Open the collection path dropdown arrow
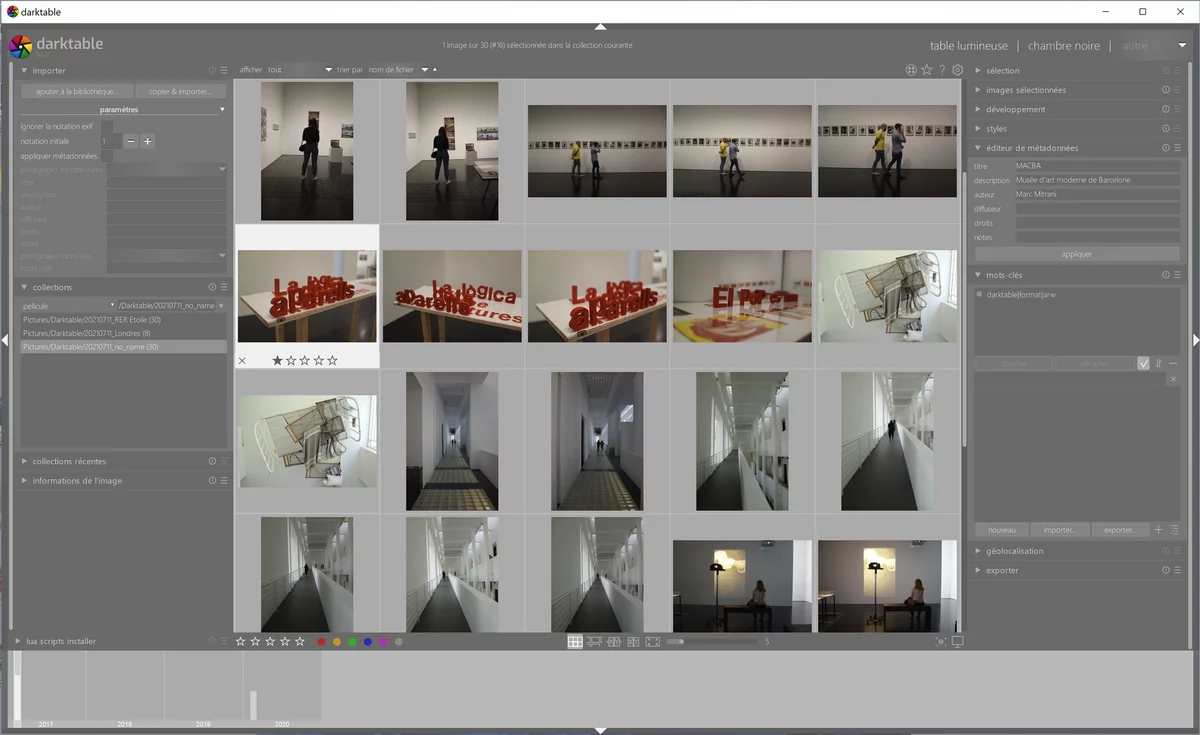The height and width of the screenshot is (735, 1200). coord(220,306)
